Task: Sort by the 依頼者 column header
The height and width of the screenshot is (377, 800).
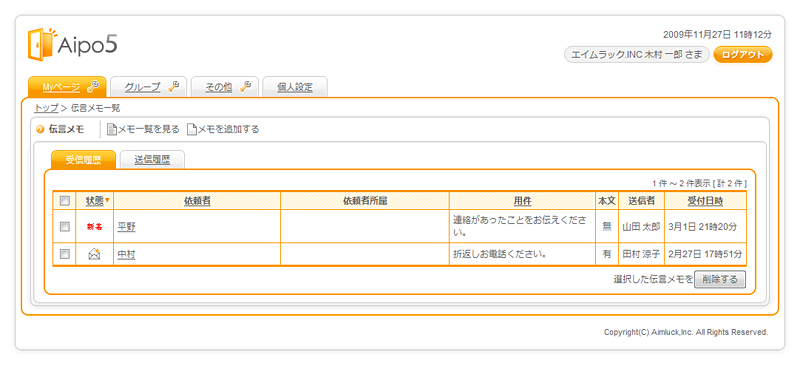Action: coord(197,201)
